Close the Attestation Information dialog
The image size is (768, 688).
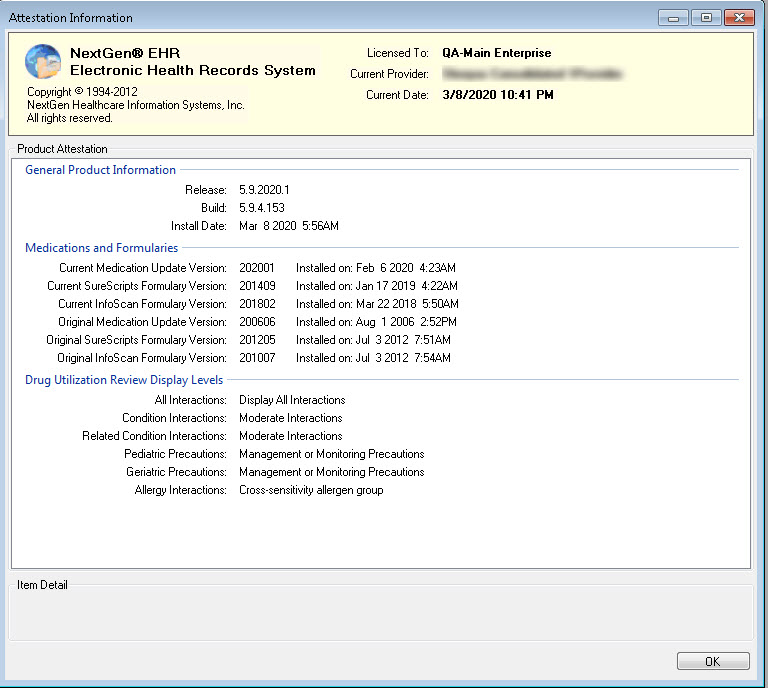(x=739, y=18)
